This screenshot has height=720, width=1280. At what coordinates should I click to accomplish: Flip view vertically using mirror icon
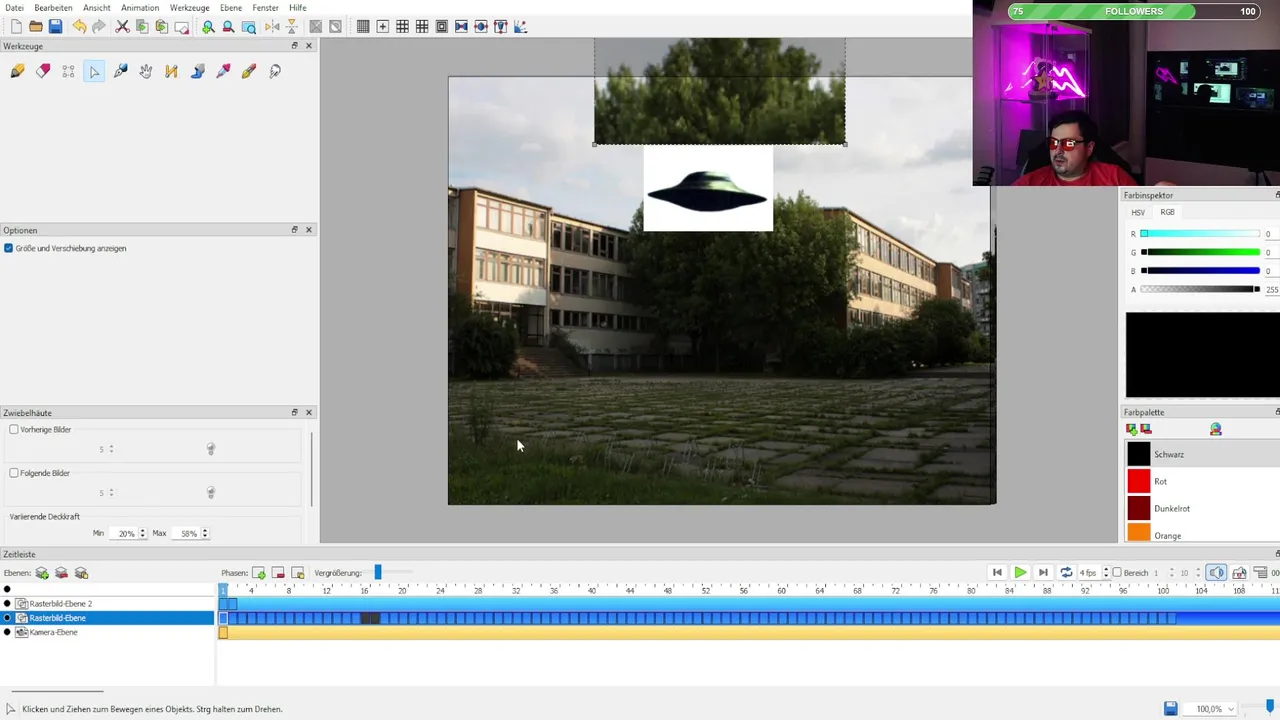(x=292, y=27)
